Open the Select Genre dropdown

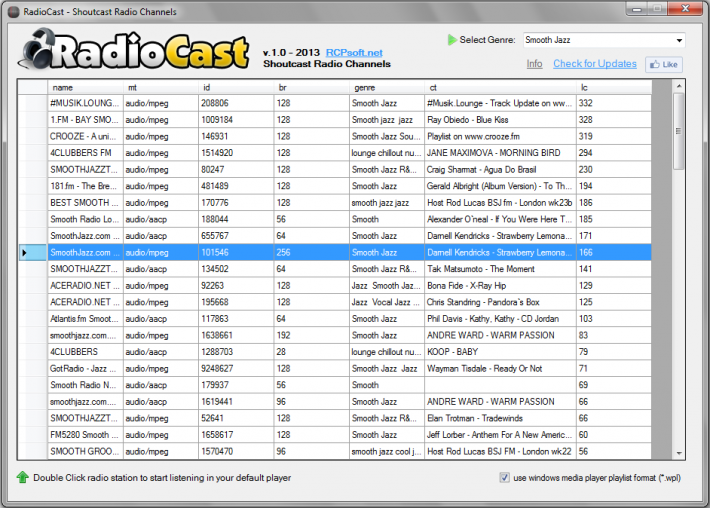coord(604,40)
